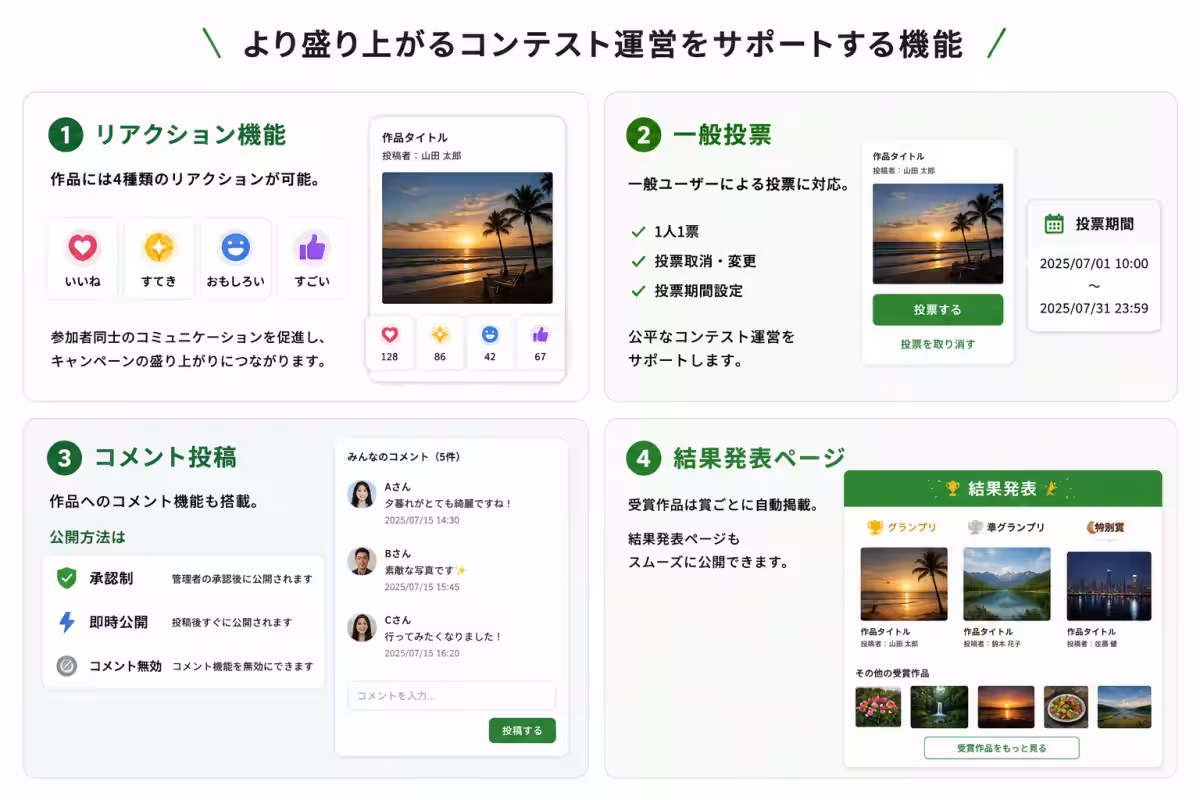This screenshot has height=800, width=1200.
Task: Click the green 投票する button
Action: 937,310
